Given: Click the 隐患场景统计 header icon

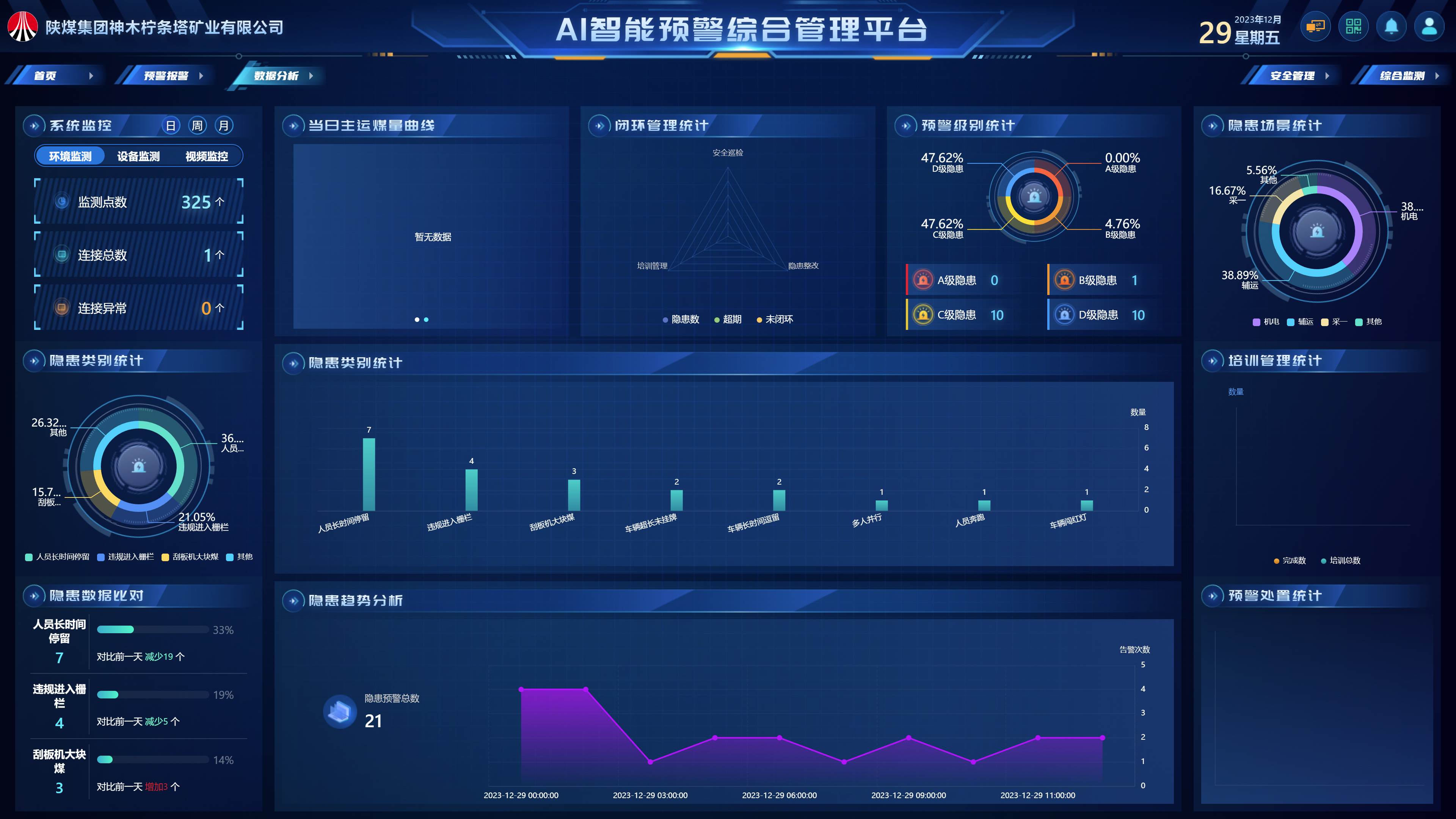Looking at the screenshot, I should point(1213,126).
